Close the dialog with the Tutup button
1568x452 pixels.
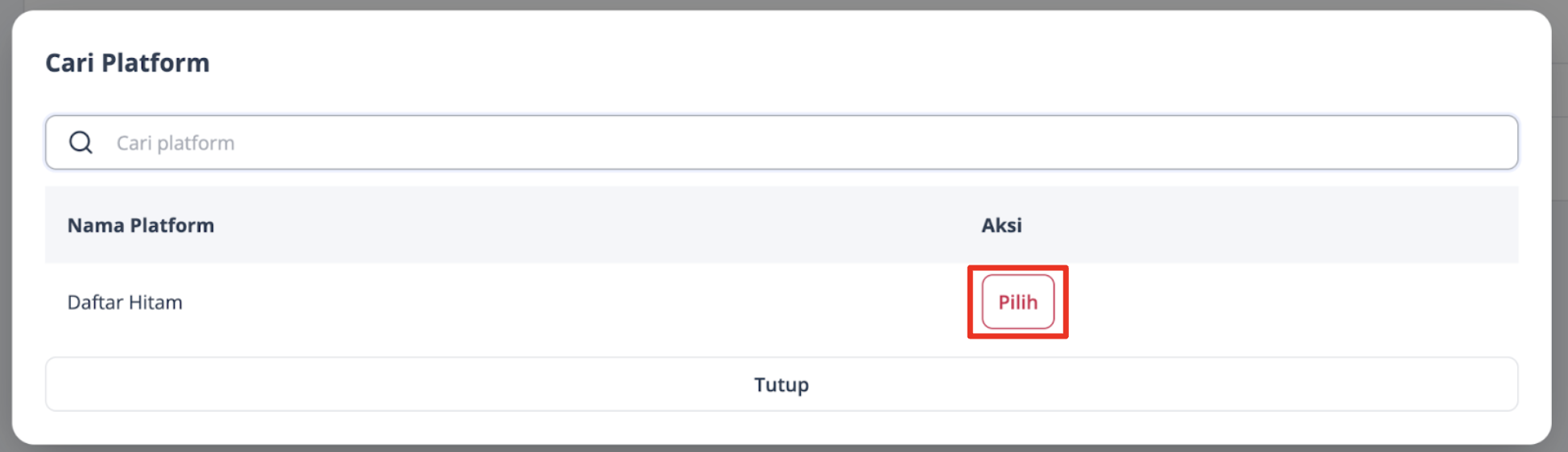[782, 384]
